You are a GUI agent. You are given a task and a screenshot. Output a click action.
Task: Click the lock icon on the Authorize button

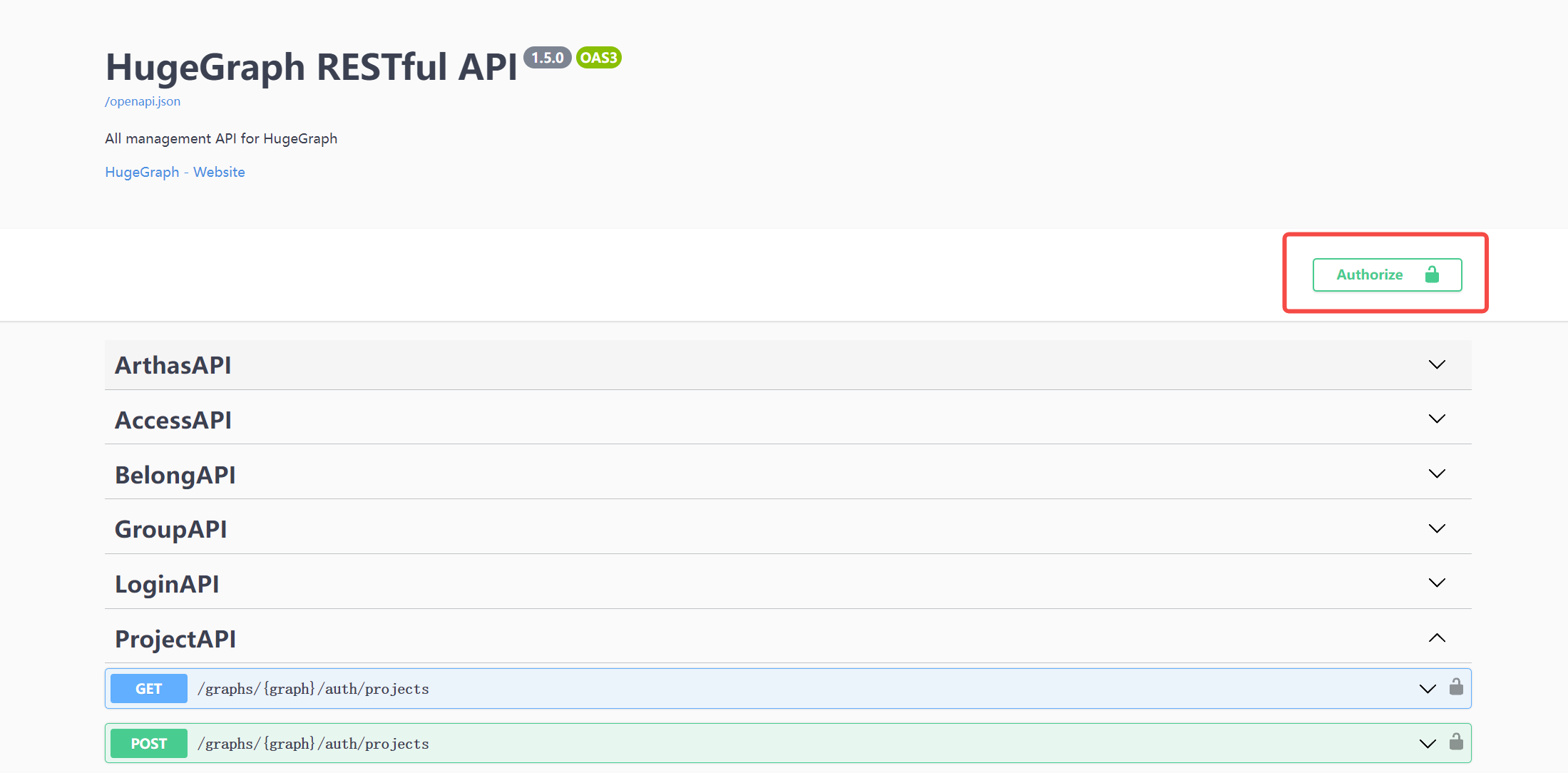pyautogui.click(x=1432, y=275)
